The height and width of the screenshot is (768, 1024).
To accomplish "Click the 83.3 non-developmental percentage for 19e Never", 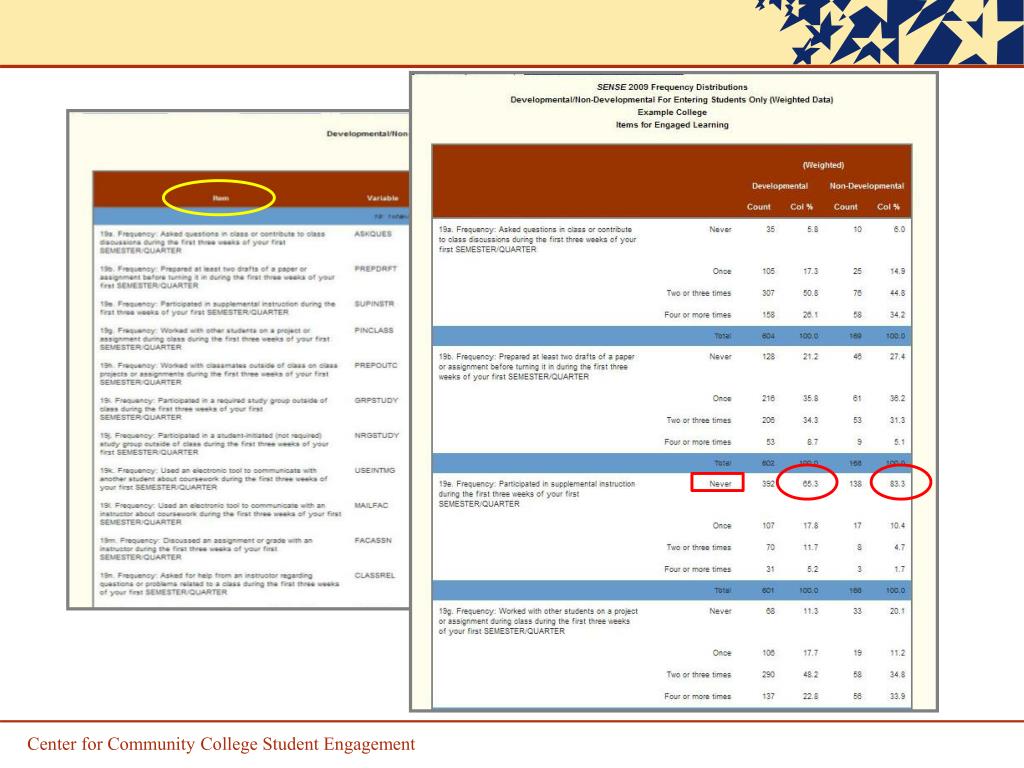I will [897, 484].
